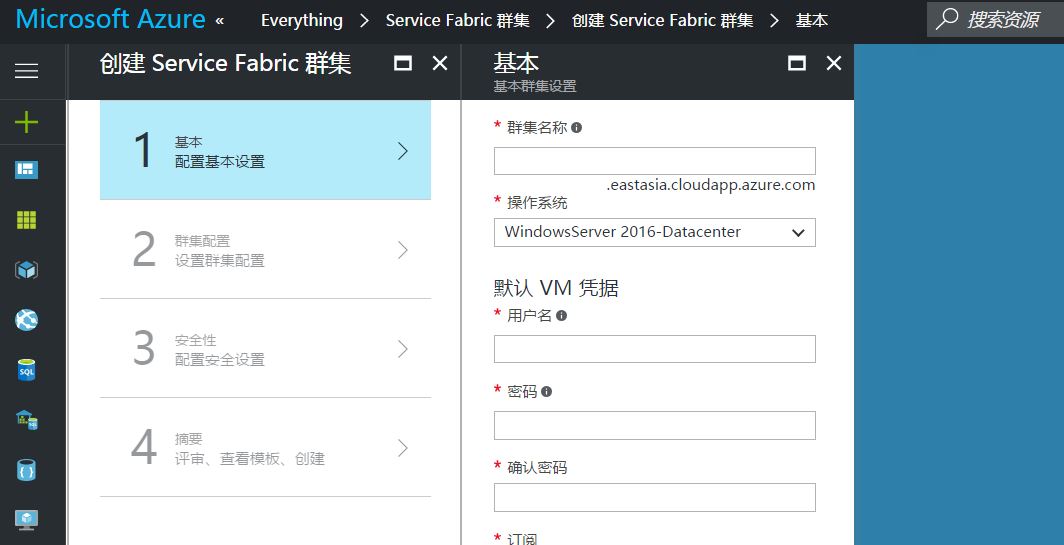Open SQL data warehouse icon in sidebar
This screenshot has width=1064, height=545.
[x=26, y=420]
